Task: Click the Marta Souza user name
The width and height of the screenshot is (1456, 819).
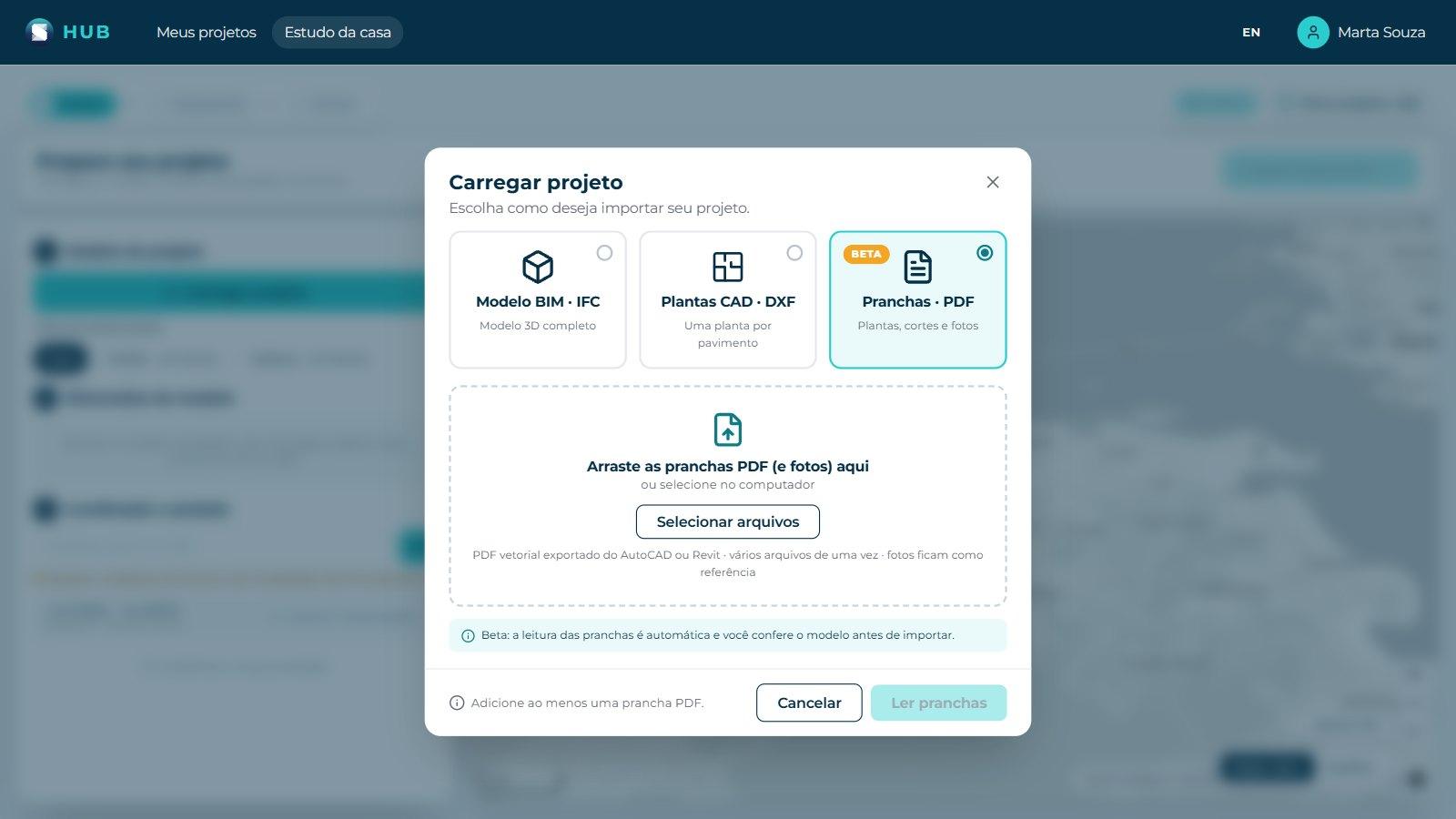Action: tap(1381, 32)
